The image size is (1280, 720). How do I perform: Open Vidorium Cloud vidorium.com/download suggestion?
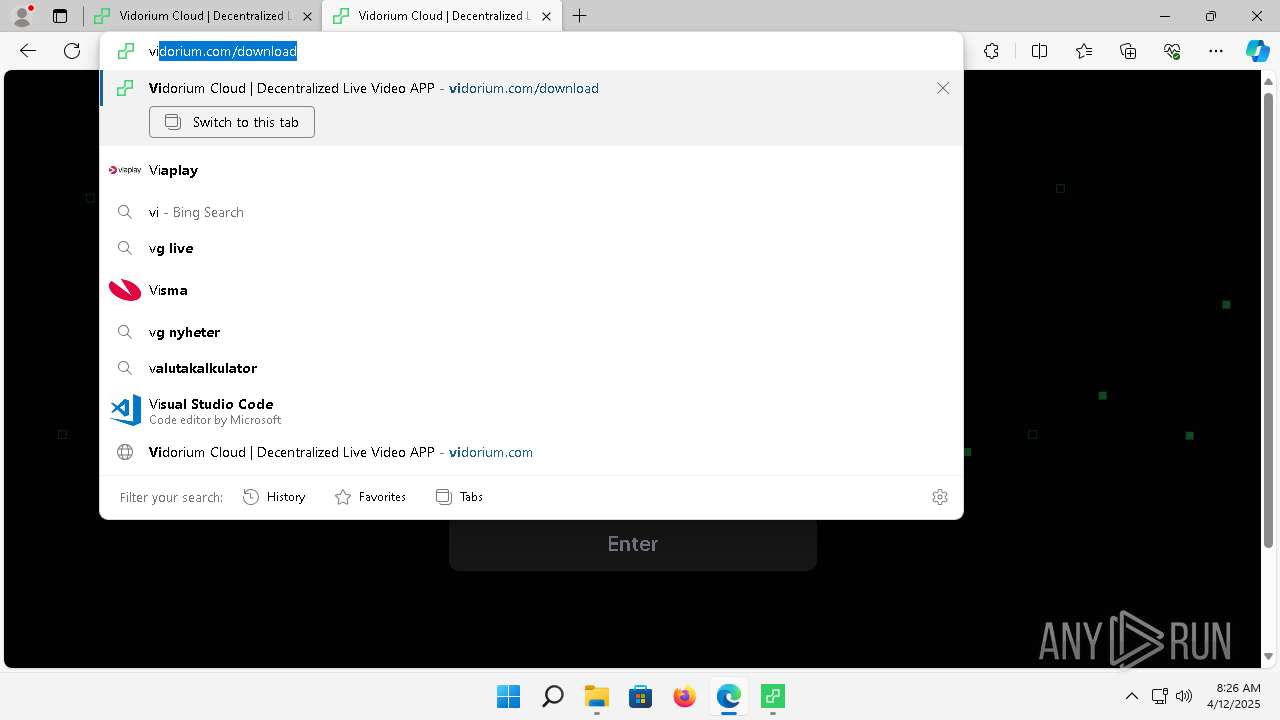pos(531,88)
